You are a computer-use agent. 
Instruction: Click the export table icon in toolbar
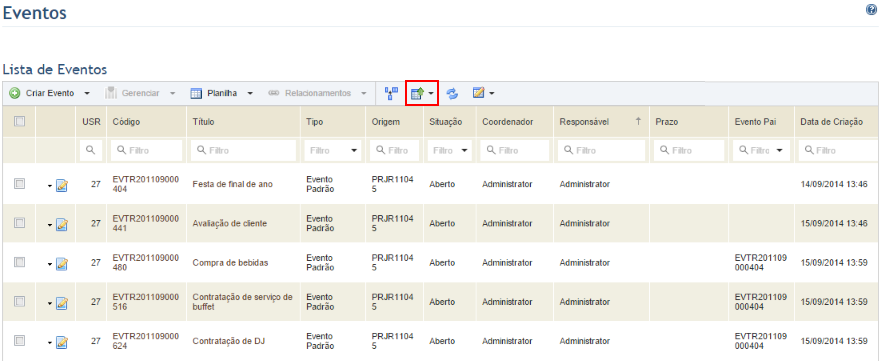(417, 93)
